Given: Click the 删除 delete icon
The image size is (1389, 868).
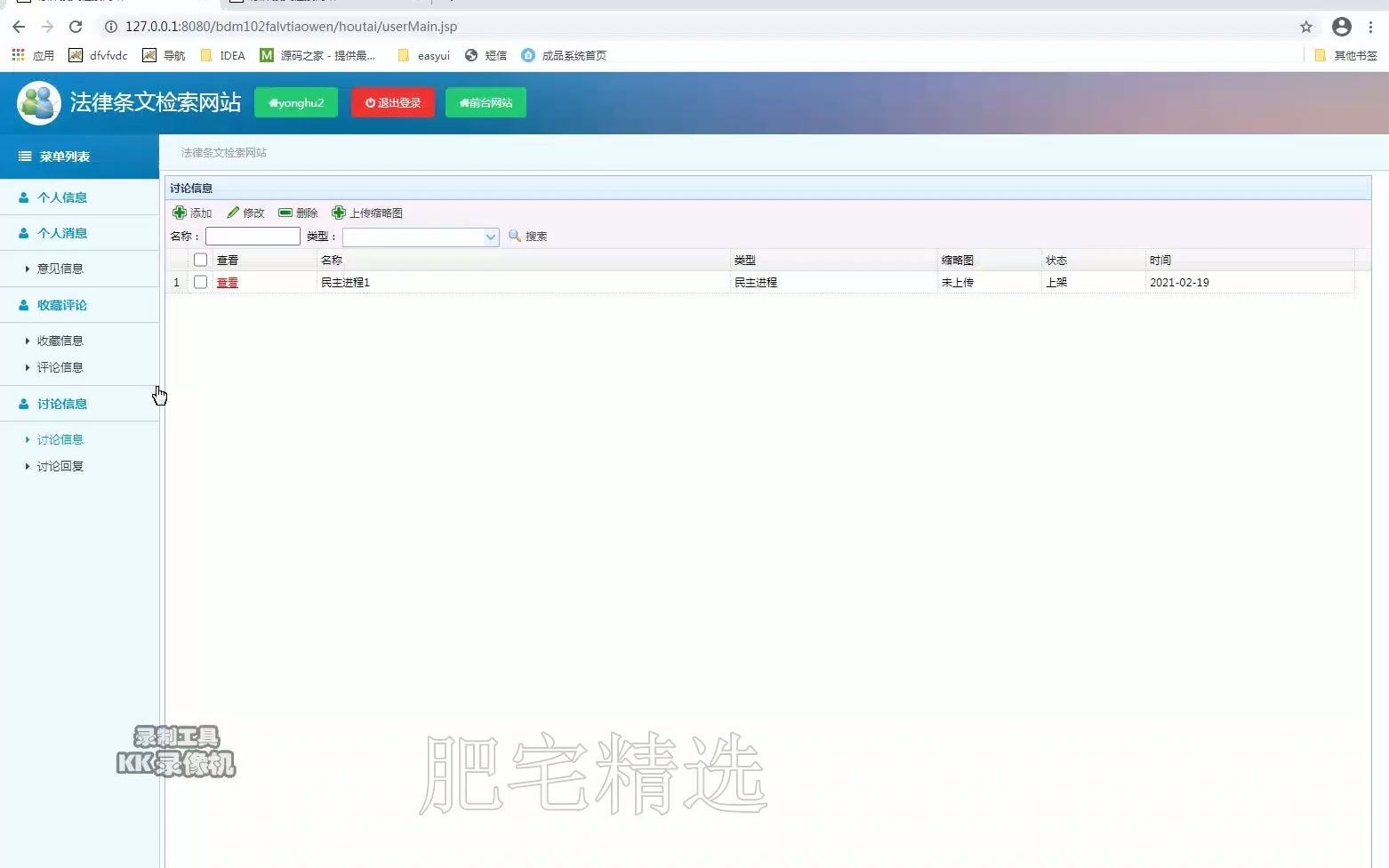Looking at the screenshot, I should (x=285, y=213).
